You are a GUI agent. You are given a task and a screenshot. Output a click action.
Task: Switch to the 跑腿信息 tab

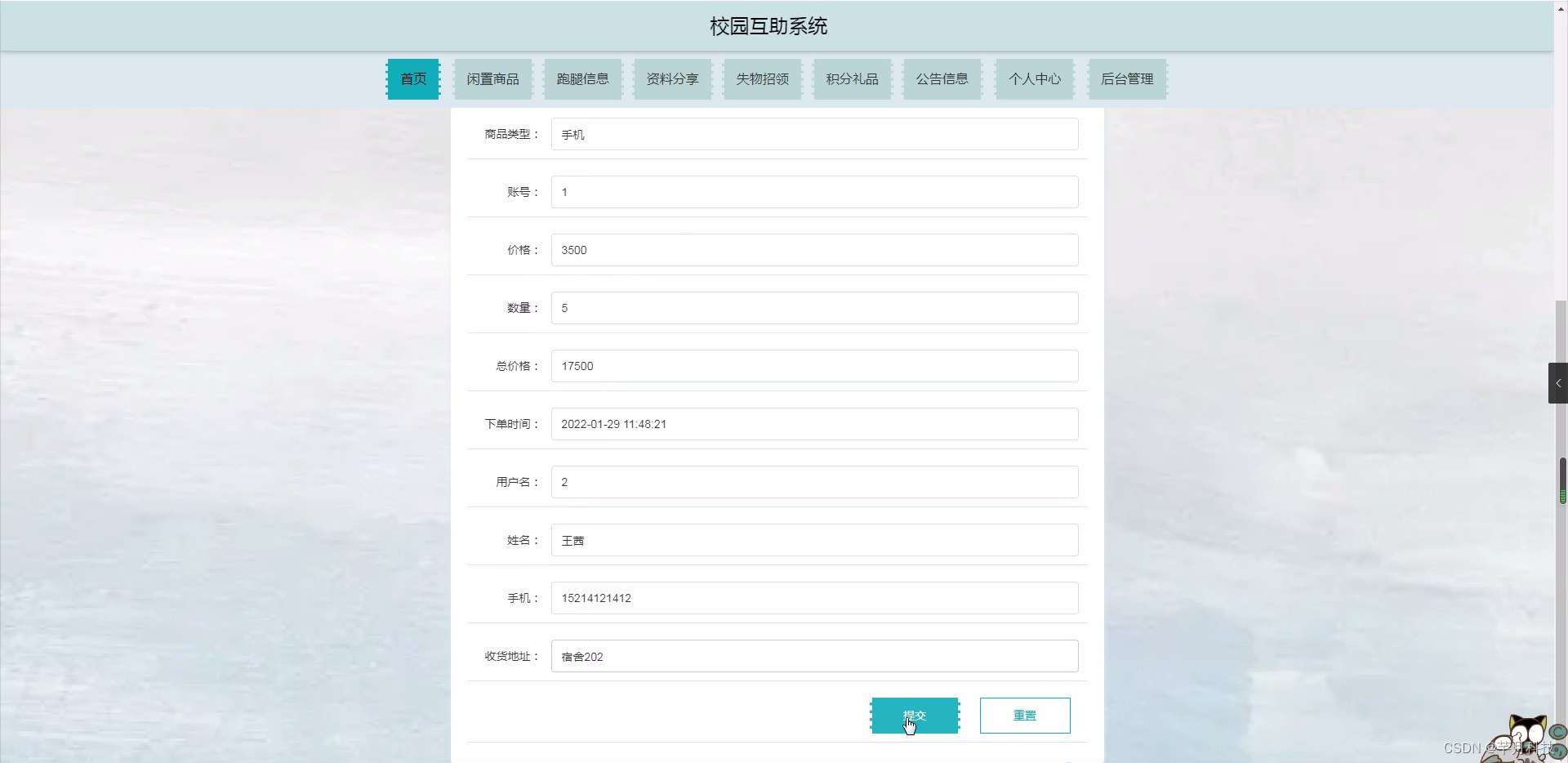[x=582, y=78]
